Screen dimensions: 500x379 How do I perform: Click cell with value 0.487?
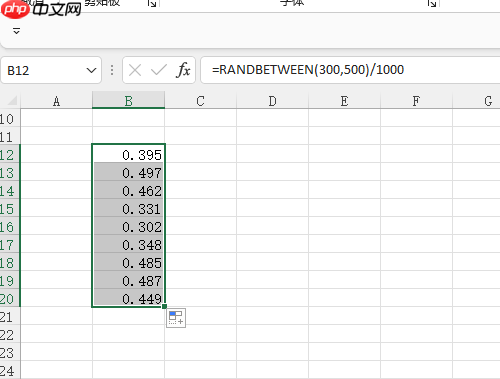tap(128, 280)
